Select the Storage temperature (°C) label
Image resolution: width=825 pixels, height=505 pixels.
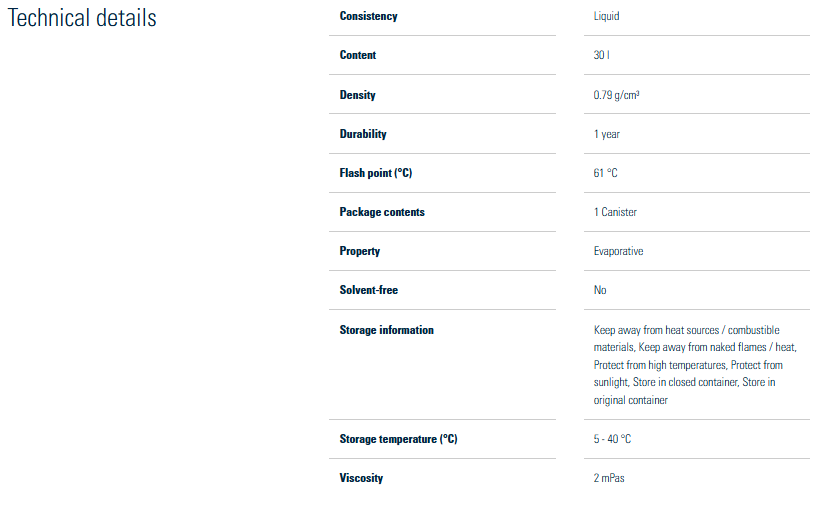coord(398,439)
